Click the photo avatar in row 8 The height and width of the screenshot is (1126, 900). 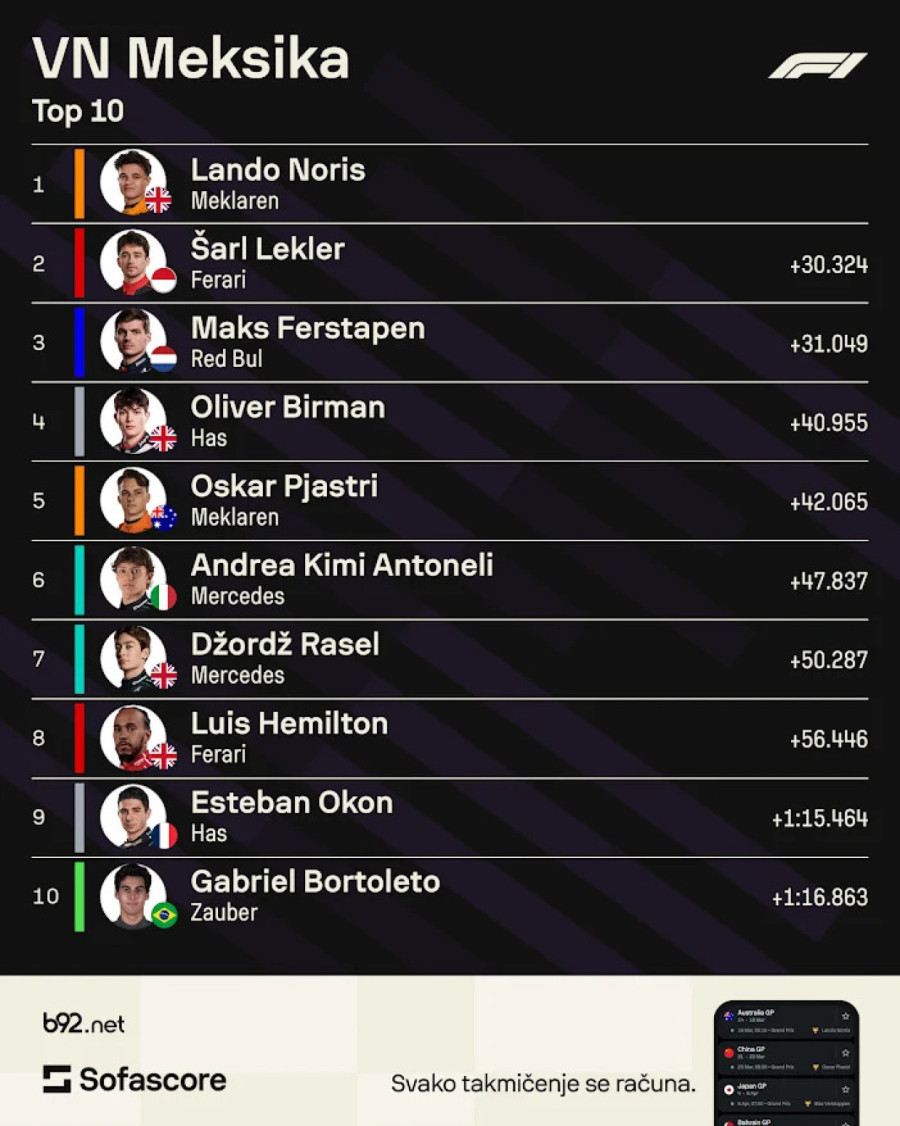point(133,738)
